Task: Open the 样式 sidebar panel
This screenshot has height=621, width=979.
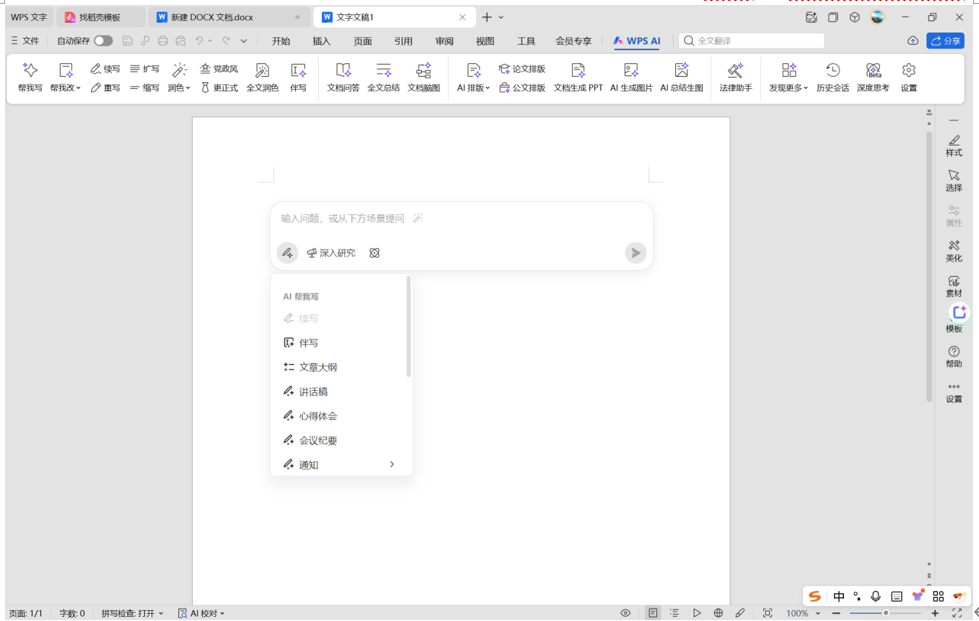Action: [953, 146]
